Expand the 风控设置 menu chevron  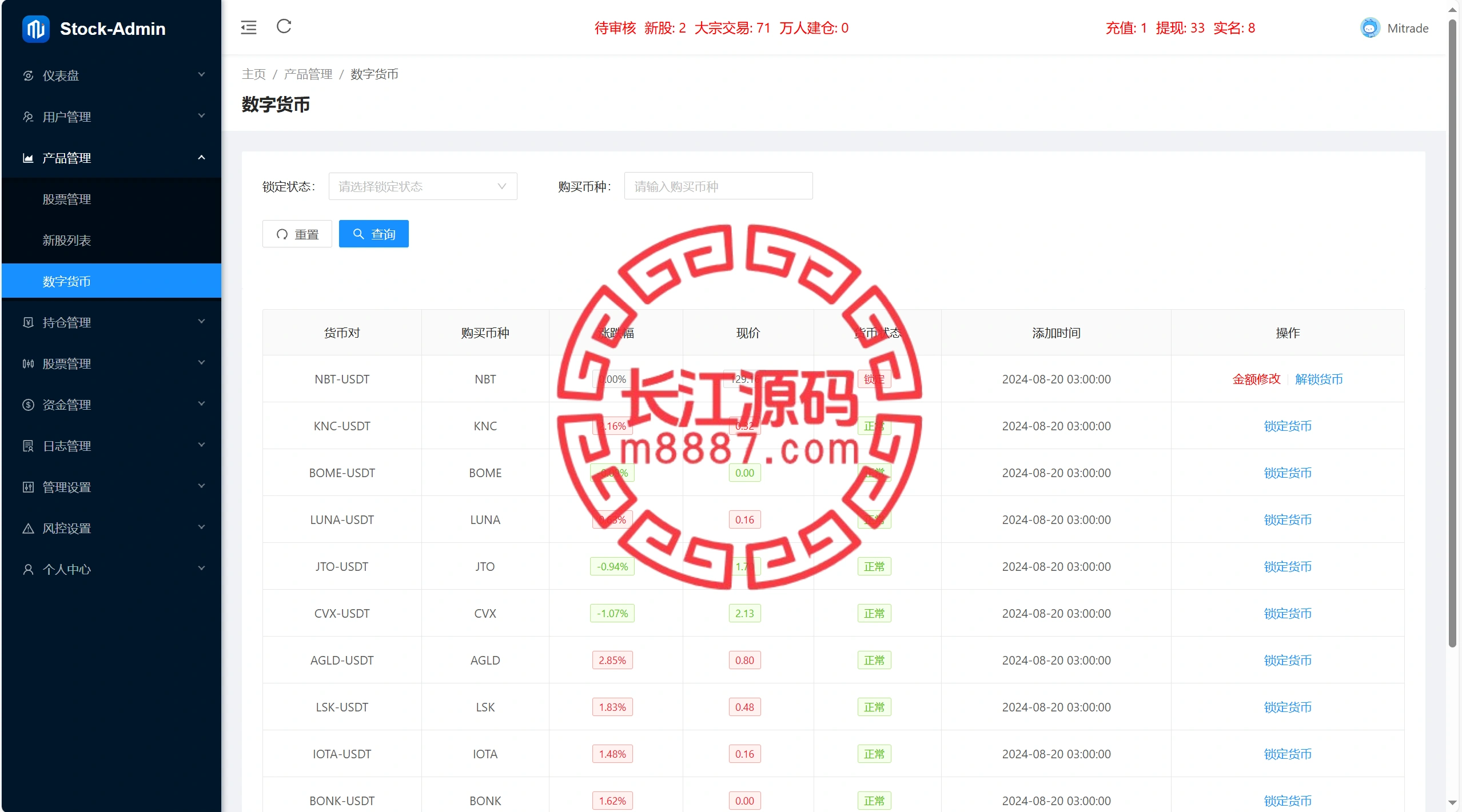pos(201,527)
